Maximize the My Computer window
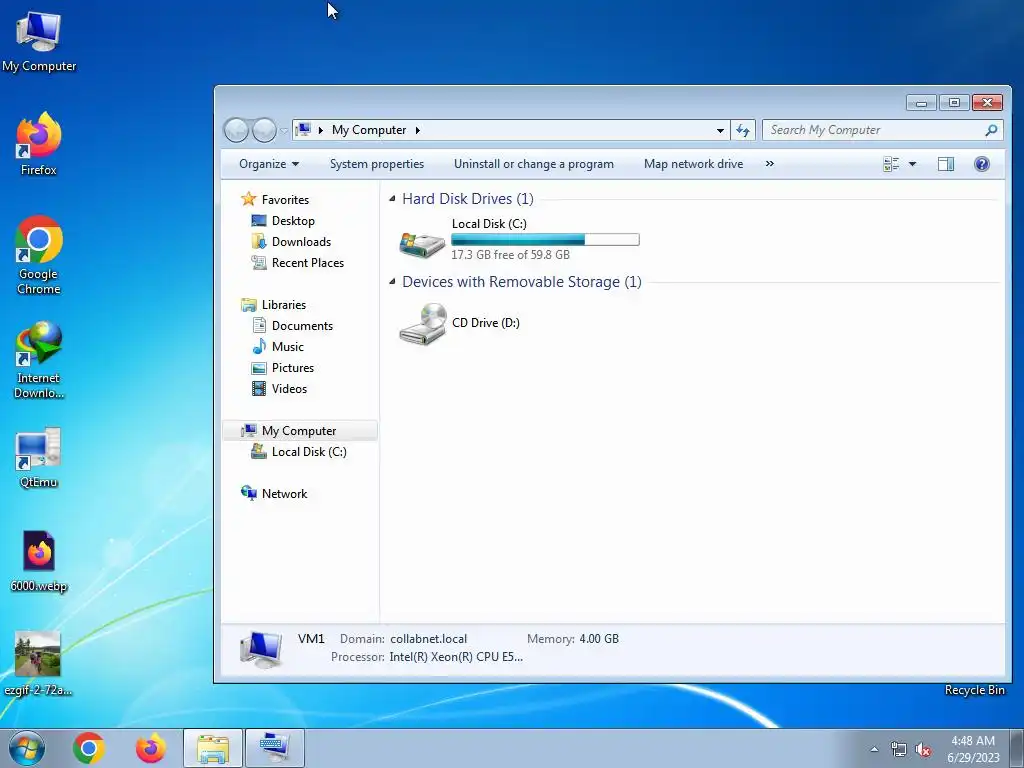Viewport: 1024px width, 768px height. tap(954, 103)
